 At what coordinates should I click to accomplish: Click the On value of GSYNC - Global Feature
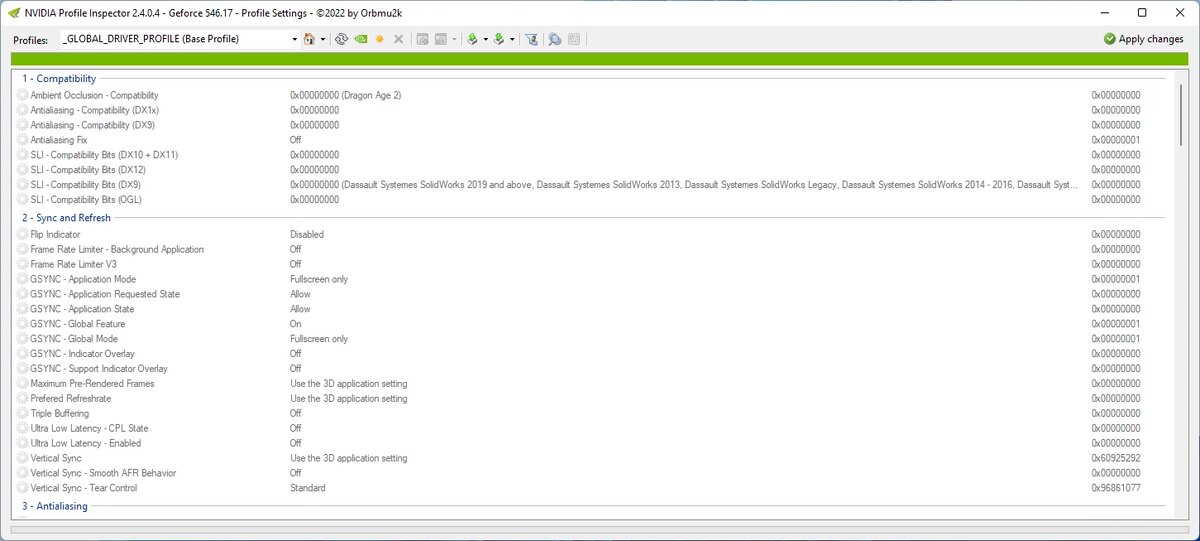(x=296, y=324)
